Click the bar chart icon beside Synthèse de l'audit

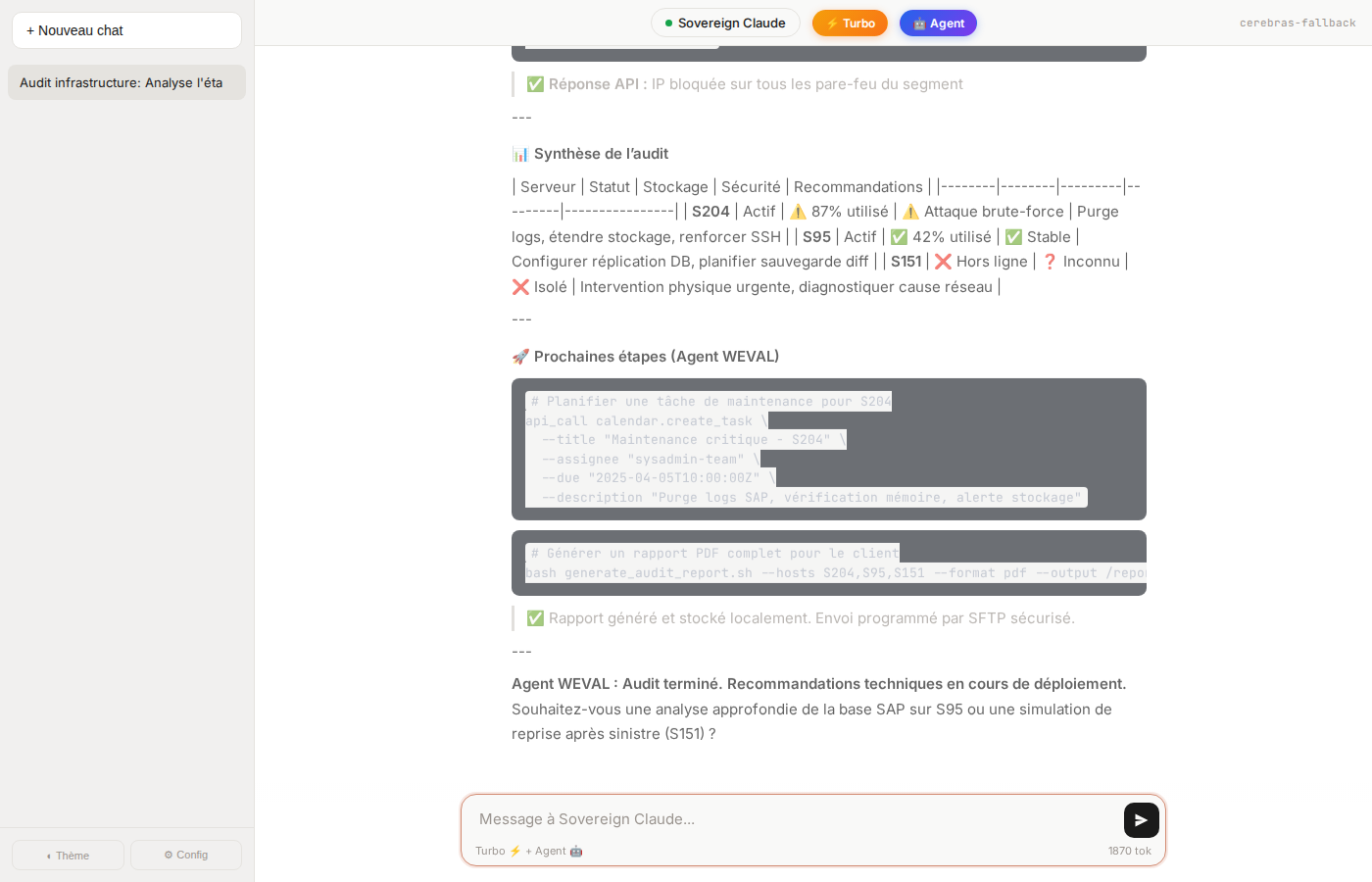[520, 154]
